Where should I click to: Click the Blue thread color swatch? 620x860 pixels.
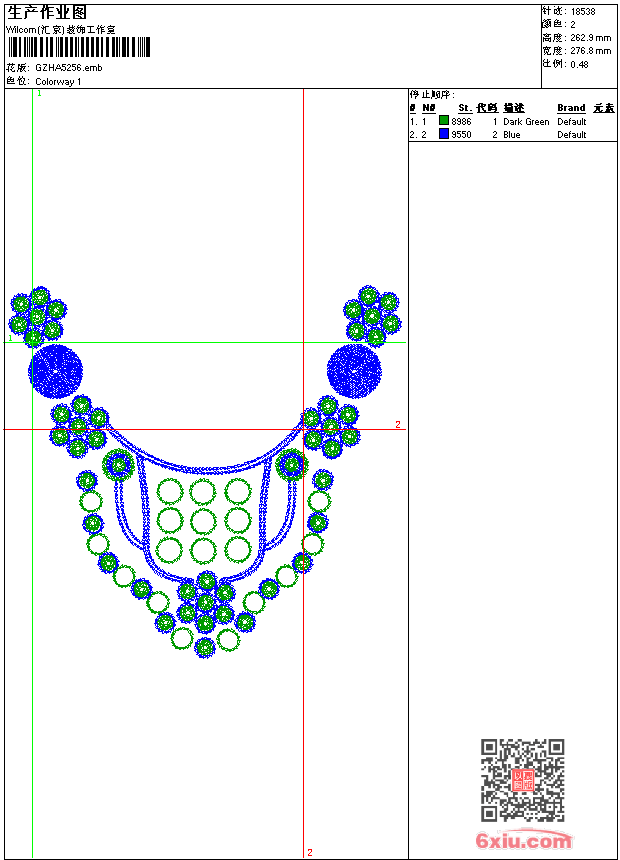(x=444, y=134)
